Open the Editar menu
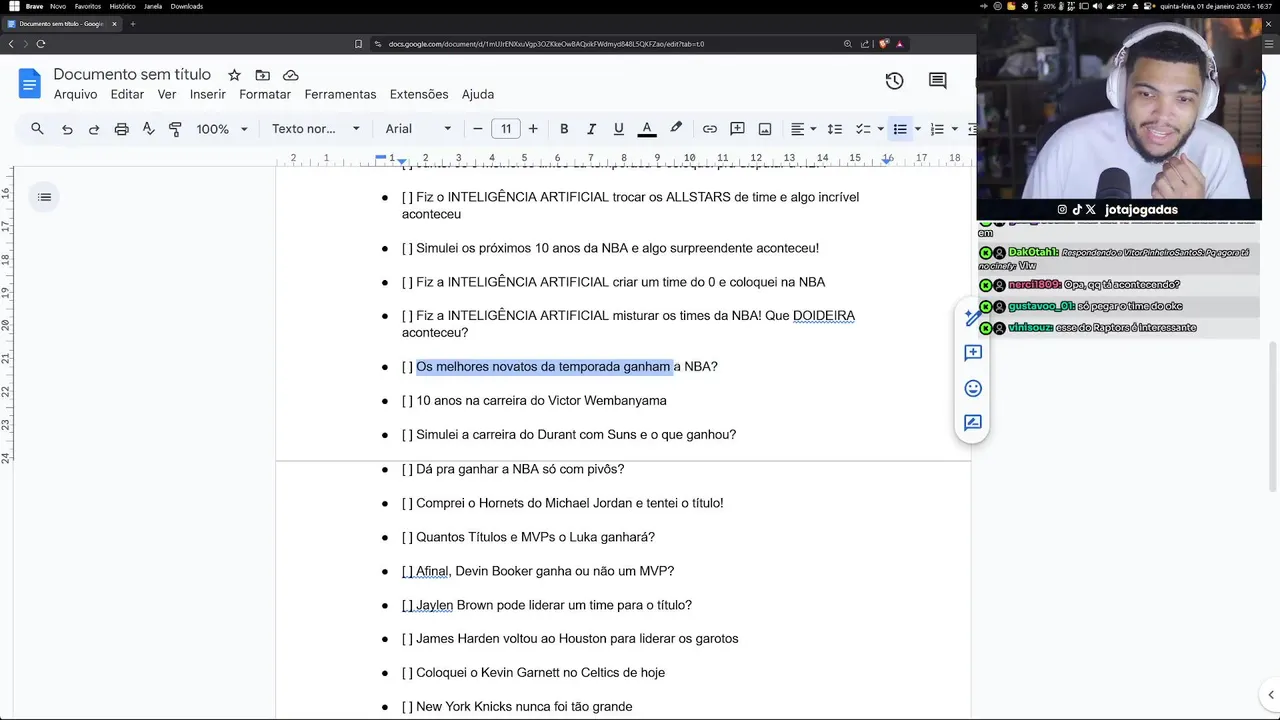The height and width of the screenshot is (720, 1280). tap(127, 94)
